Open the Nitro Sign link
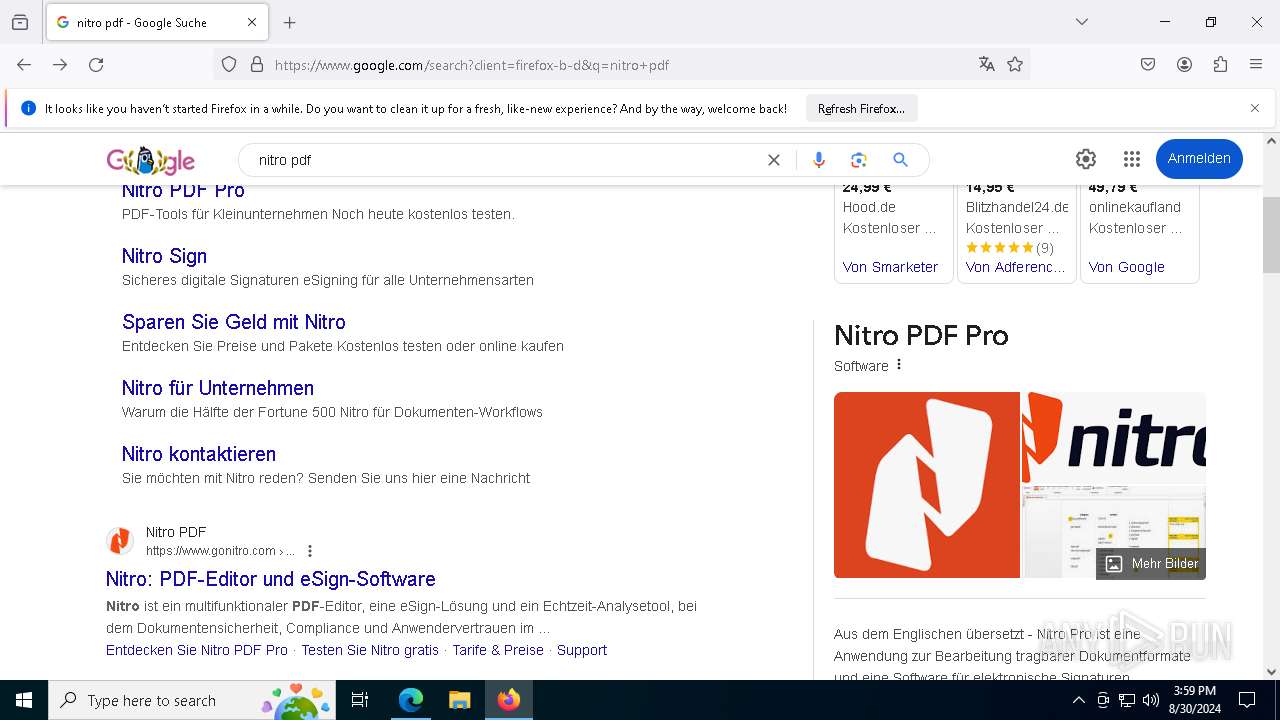This screenshot has width=1280, height=720. [x=164, y=256]
